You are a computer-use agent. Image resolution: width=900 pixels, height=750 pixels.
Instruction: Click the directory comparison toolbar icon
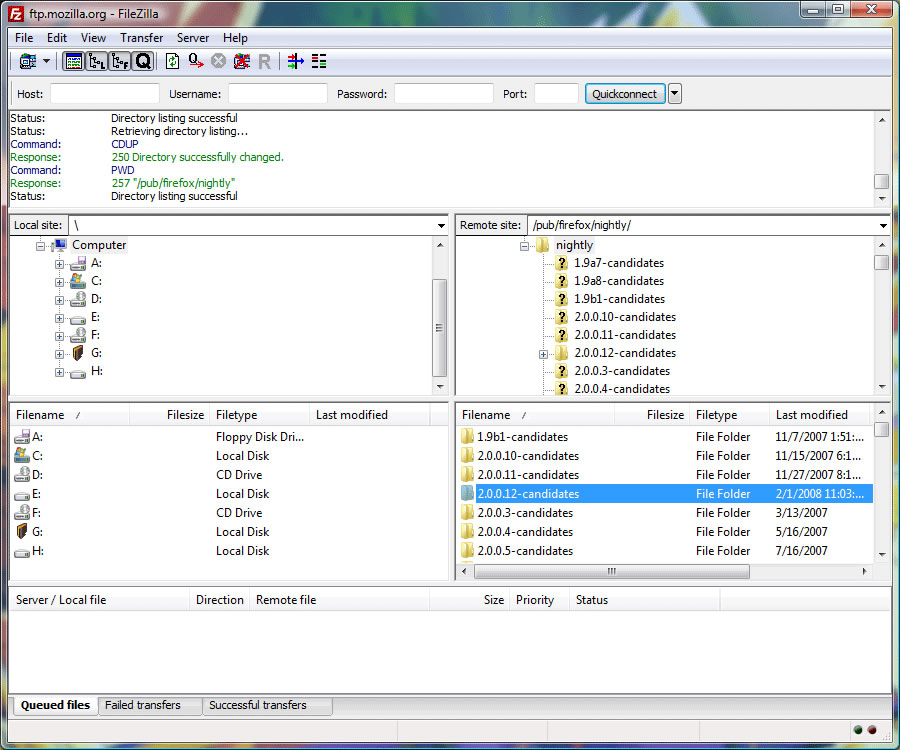319,61
